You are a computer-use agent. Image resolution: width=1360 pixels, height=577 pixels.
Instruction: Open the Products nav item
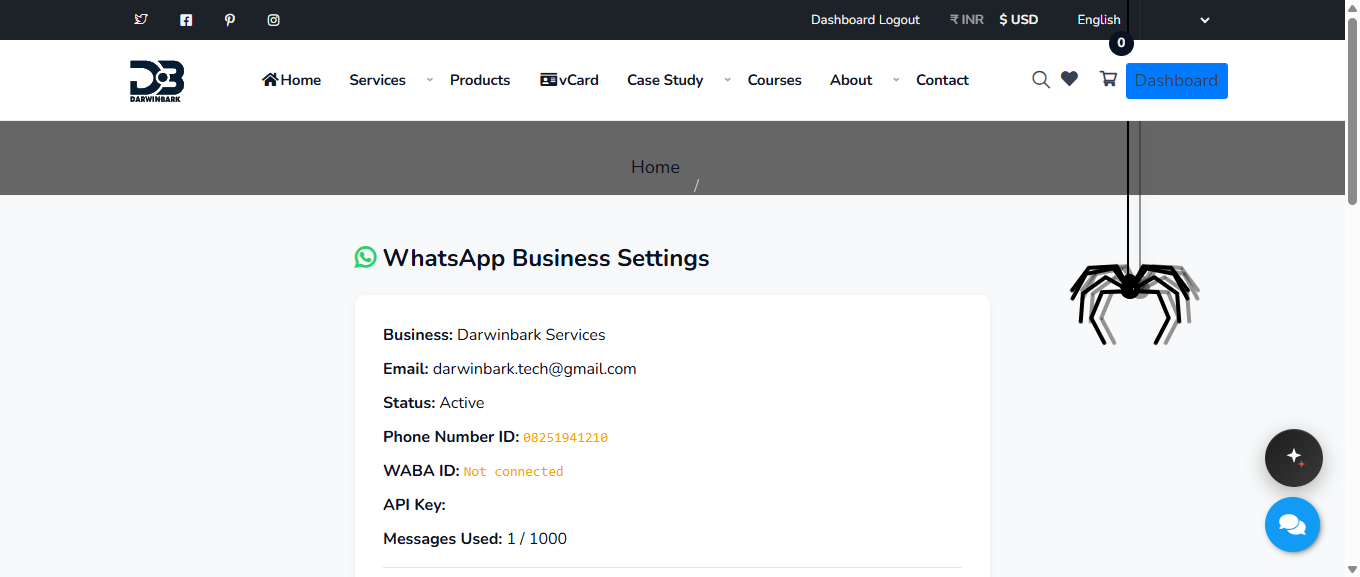[x=480, y=80]
